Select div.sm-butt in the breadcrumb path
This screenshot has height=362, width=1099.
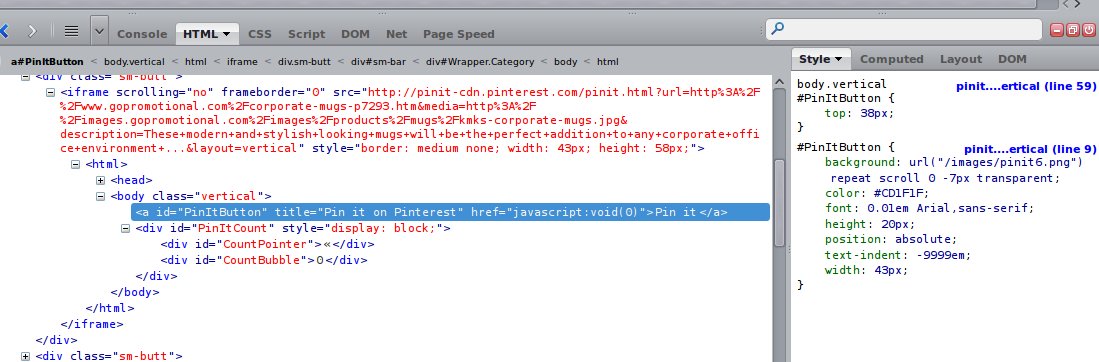pyautogui.click(x=304, y=62)
